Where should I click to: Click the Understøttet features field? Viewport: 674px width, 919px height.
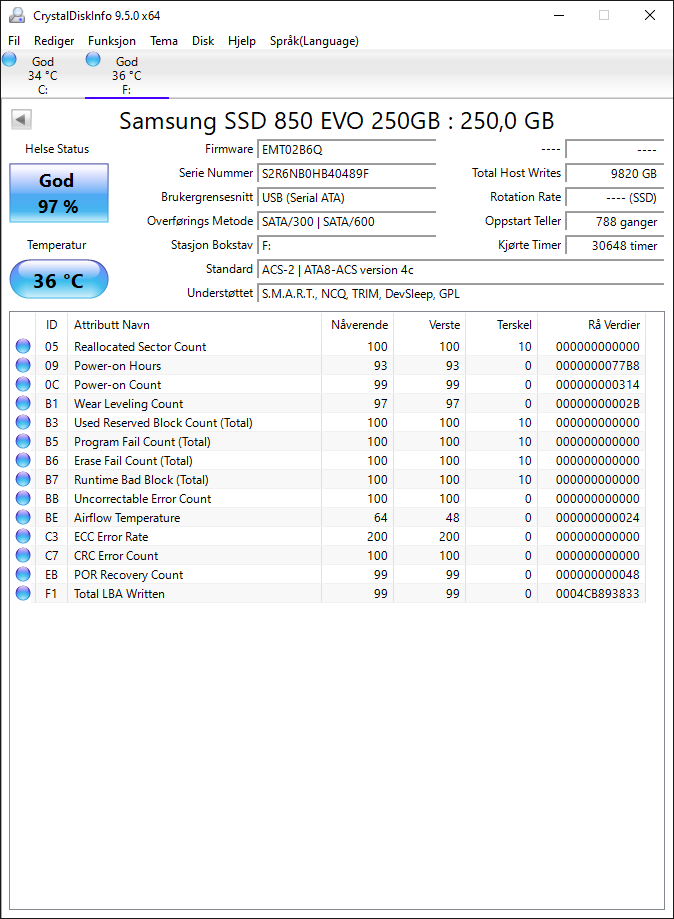(461, 294)
